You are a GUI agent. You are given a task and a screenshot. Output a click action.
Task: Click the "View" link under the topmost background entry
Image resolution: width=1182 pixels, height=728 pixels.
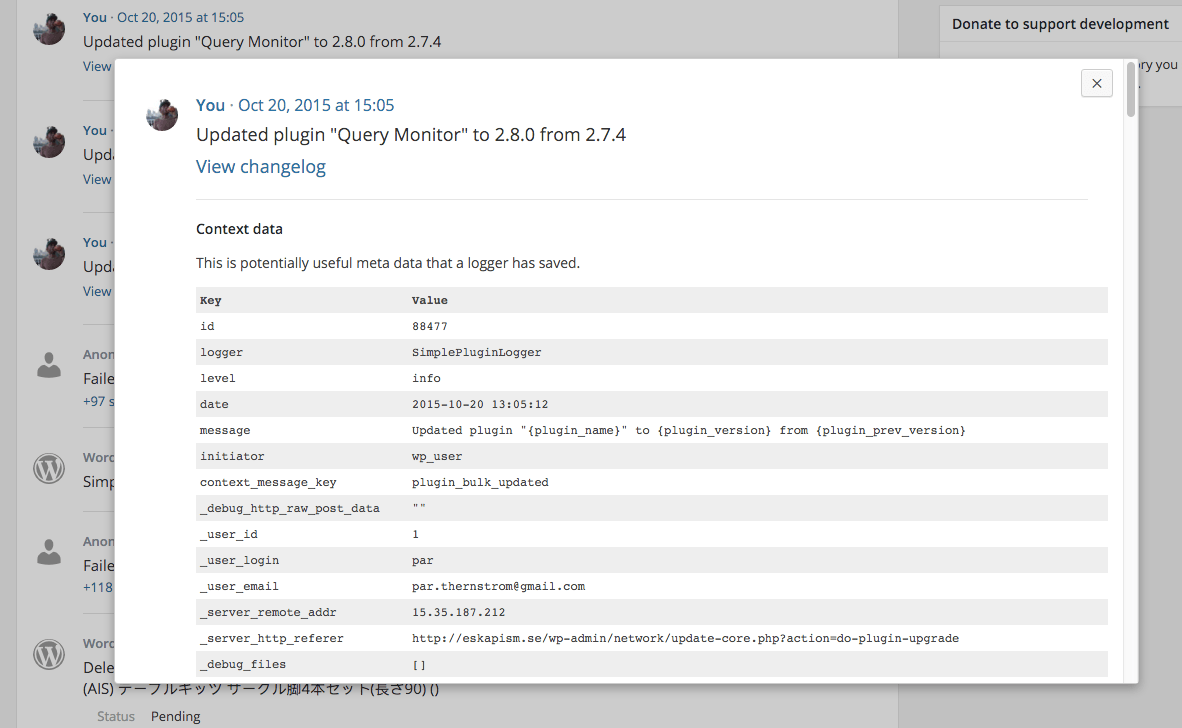[x=97, y=66]
